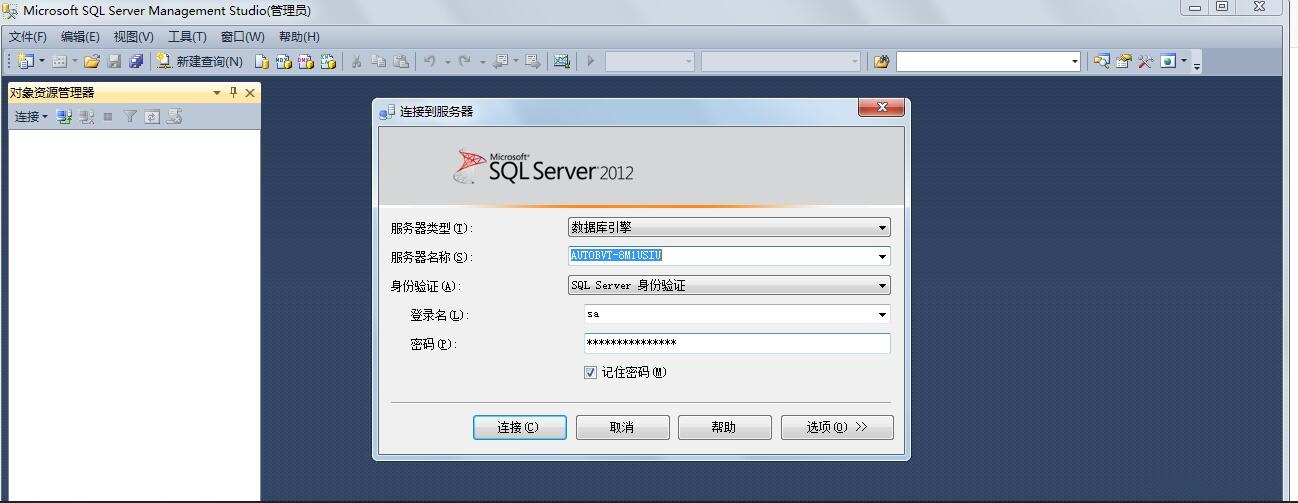The width and height of the screenshot is (1298, 503).
Task: Open the 服务器名称 combo box arrow
Action: click(x=882, y=256)
